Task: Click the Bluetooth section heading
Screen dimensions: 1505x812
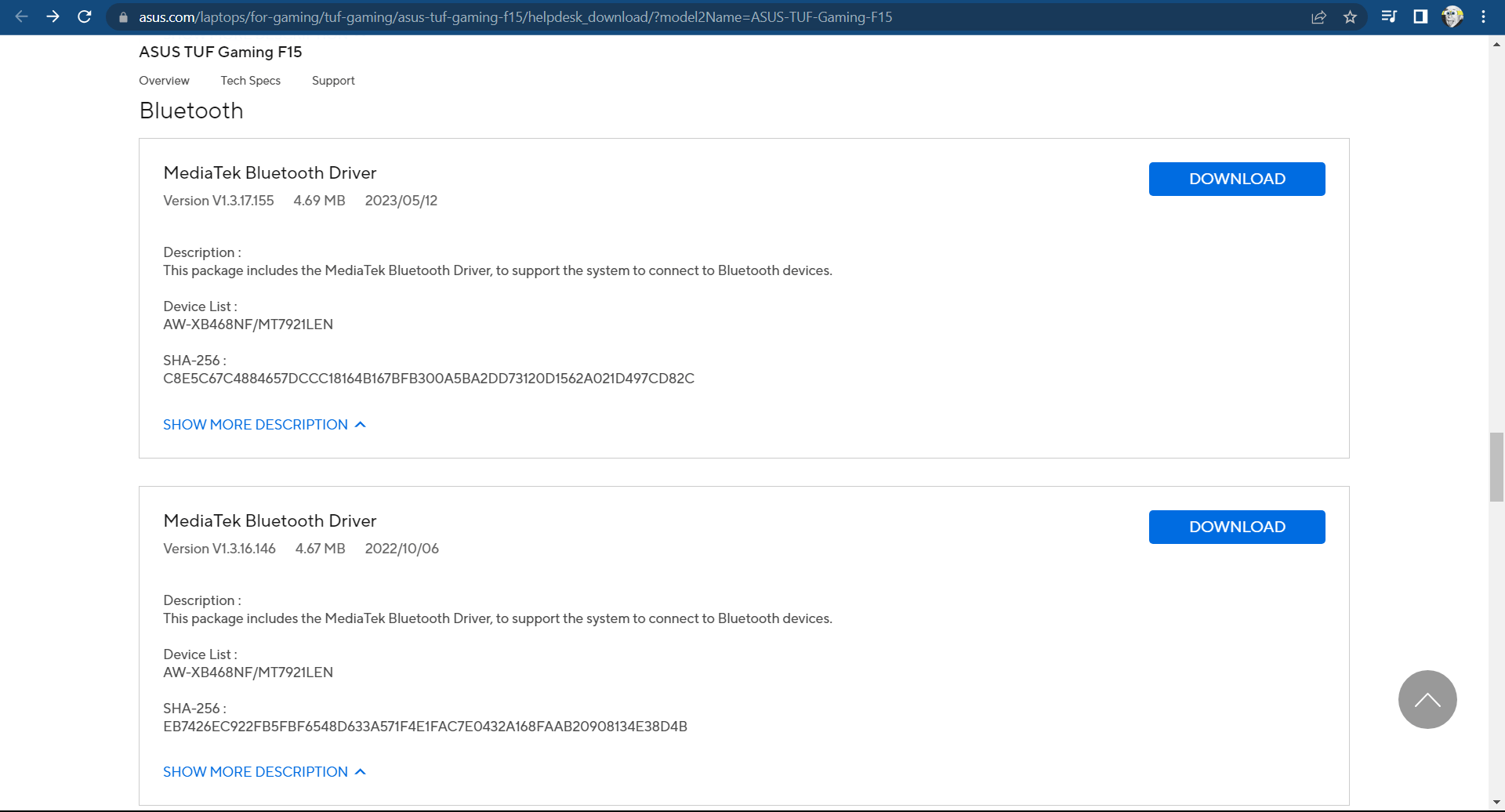Action: 191,111
